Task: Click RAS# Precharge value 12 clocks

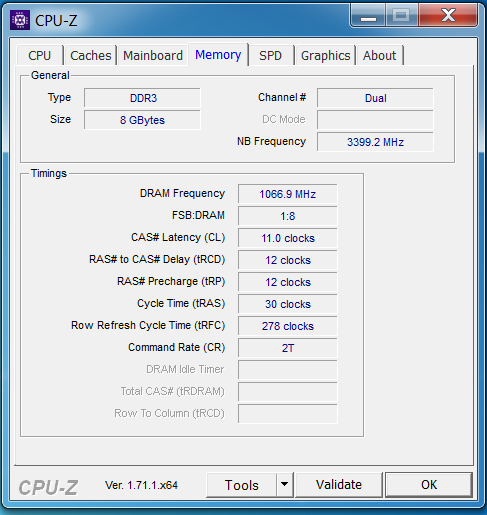Action: coord(288,282)
